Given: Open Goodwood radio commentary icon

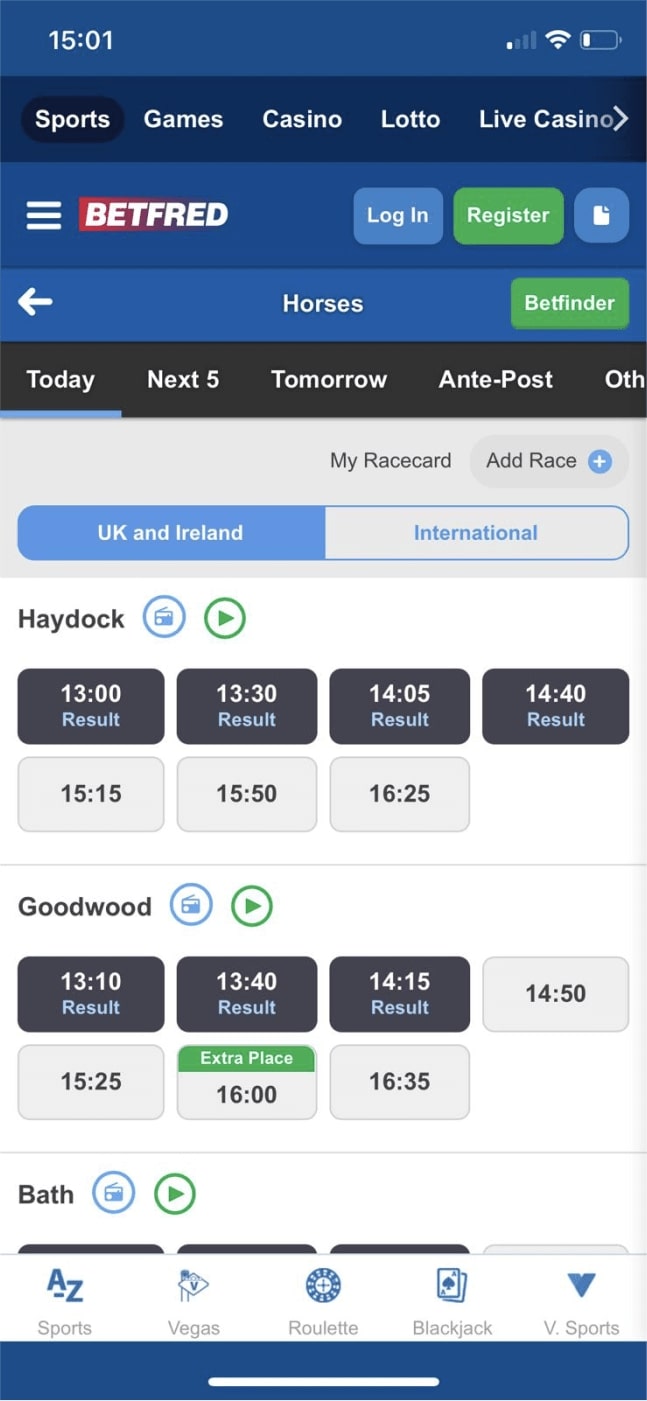Looking at the screenshot, I should click(x=191, y=906).
